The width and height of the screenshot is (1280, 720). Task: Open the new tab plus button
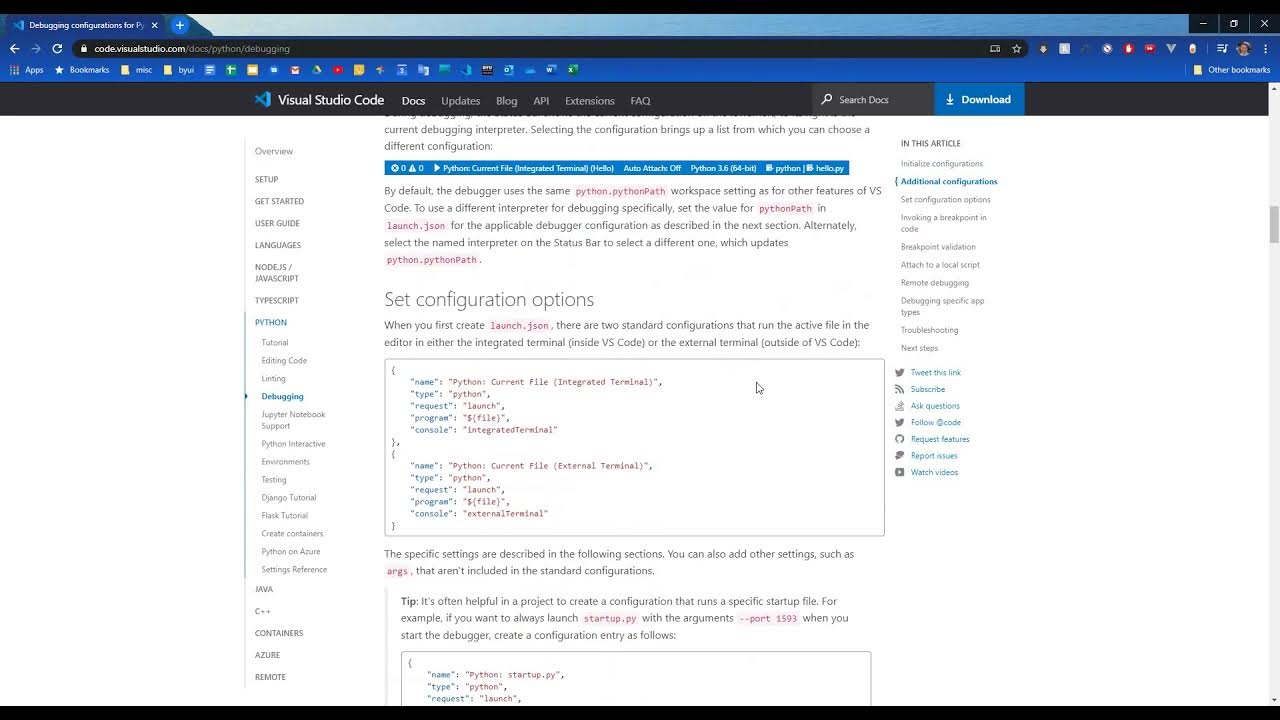[180, 25]
